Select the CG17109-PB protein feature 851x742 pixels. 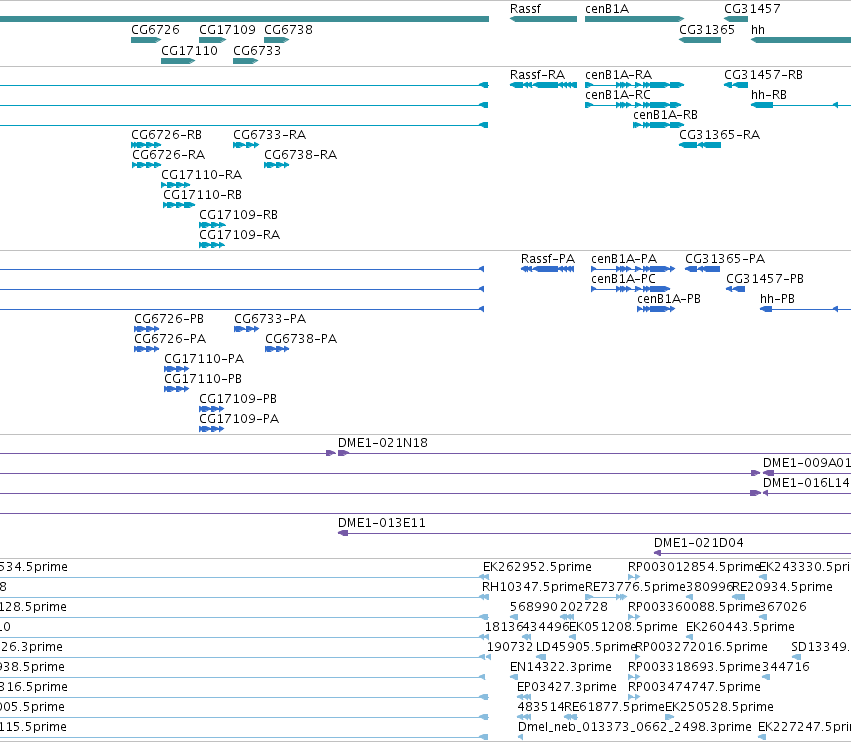point(212,409)
